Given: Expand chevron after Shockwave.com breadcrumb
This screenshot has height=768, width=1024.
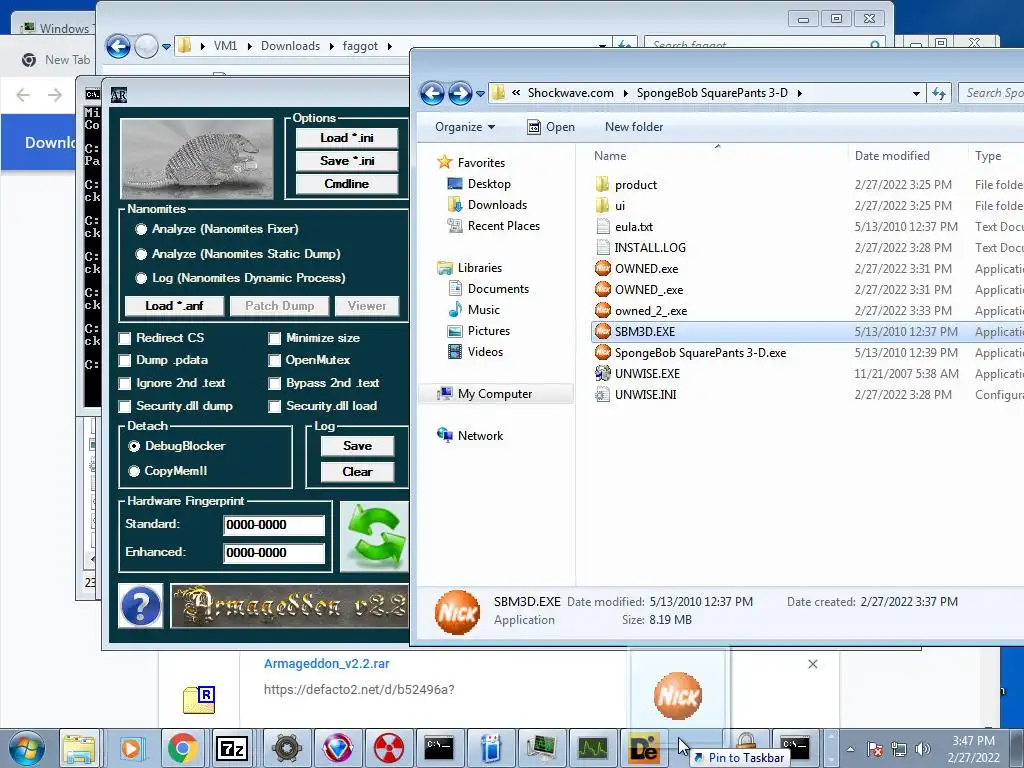Looking at the screenshot, I should (625, 93).
